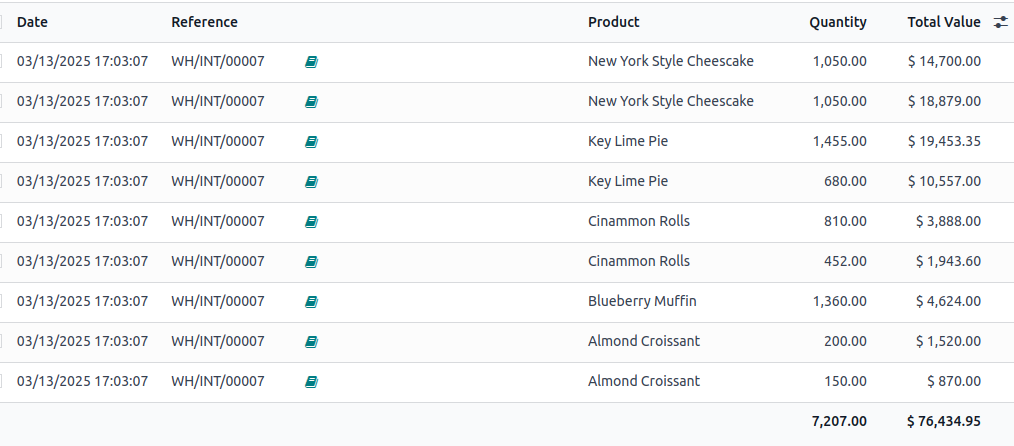Screen dimensions: 1014x446
Task: Open journal entry for Cinammon Rolls 810.00 row
Action: click(311, 222)
